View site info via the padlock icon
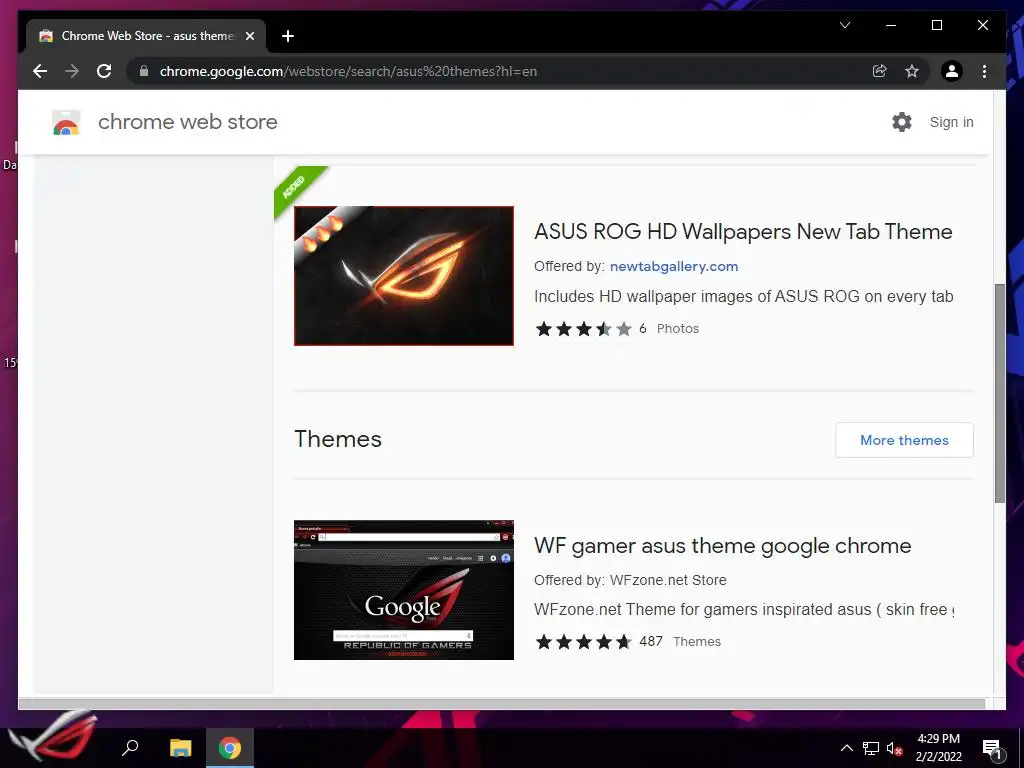This screenshot has height=768, width=1024. pyautogui.click(x=144, y=71)
